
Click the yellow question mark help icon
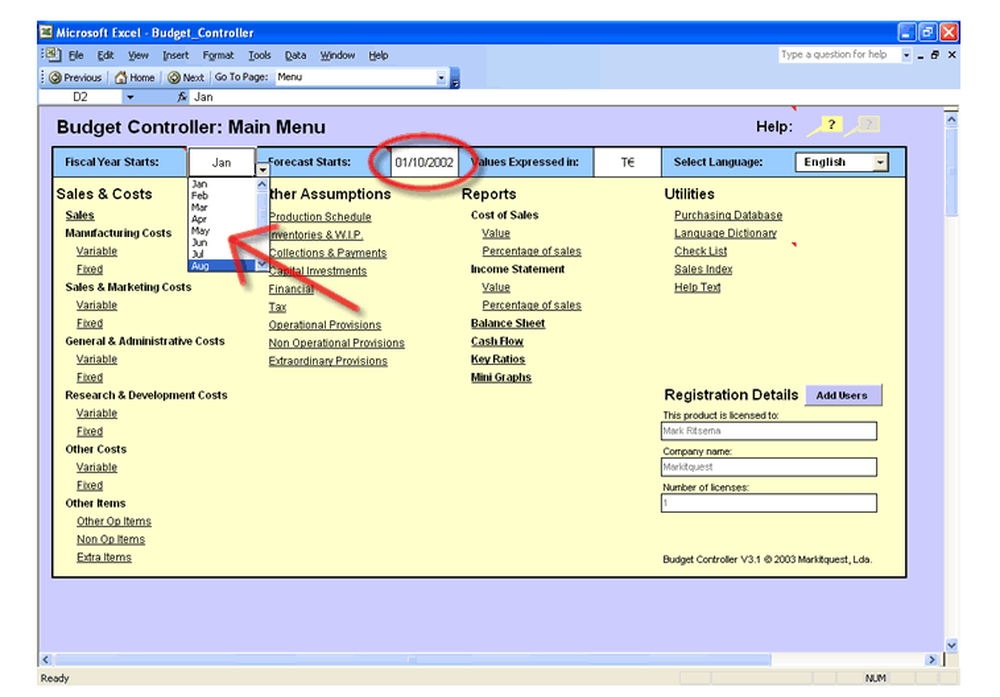coord(830,124)
